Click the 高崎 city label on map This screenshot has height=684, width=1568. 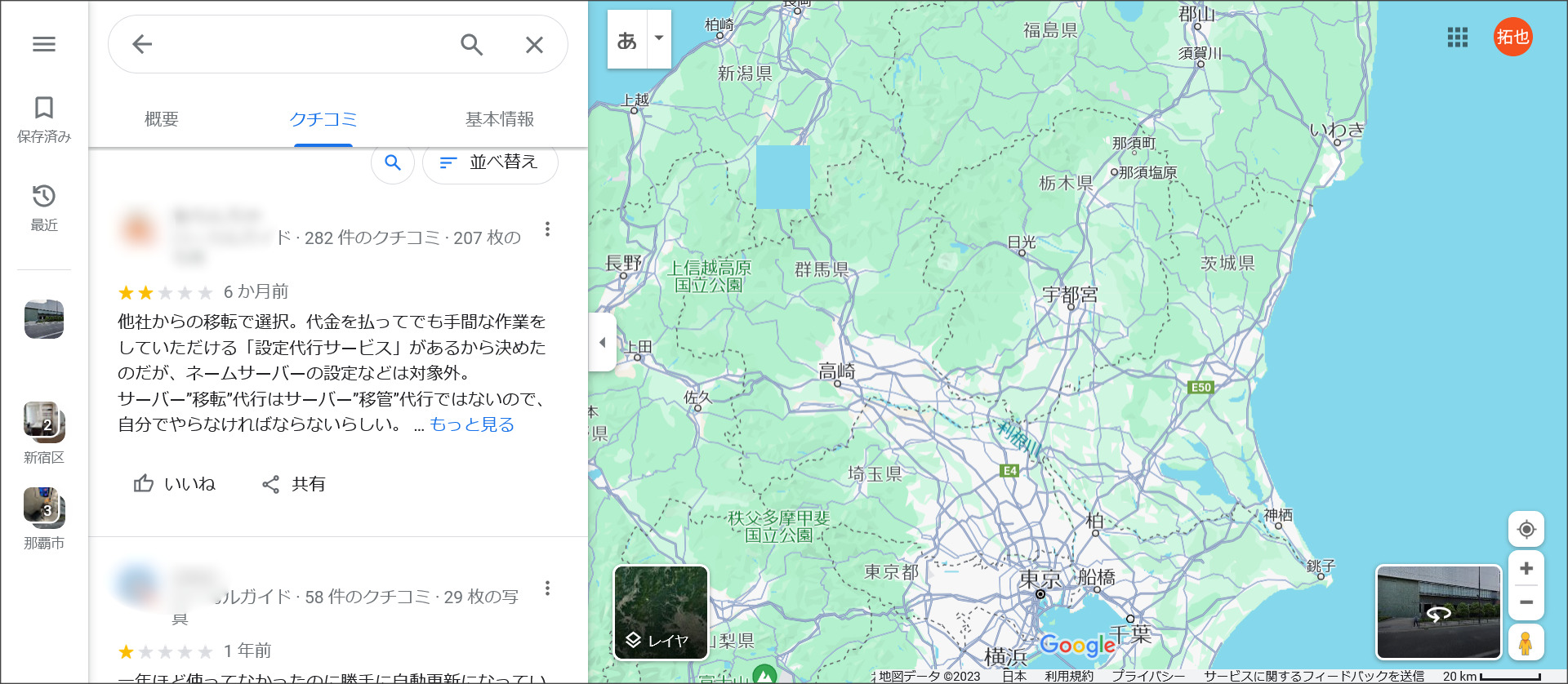coord(837,371)
